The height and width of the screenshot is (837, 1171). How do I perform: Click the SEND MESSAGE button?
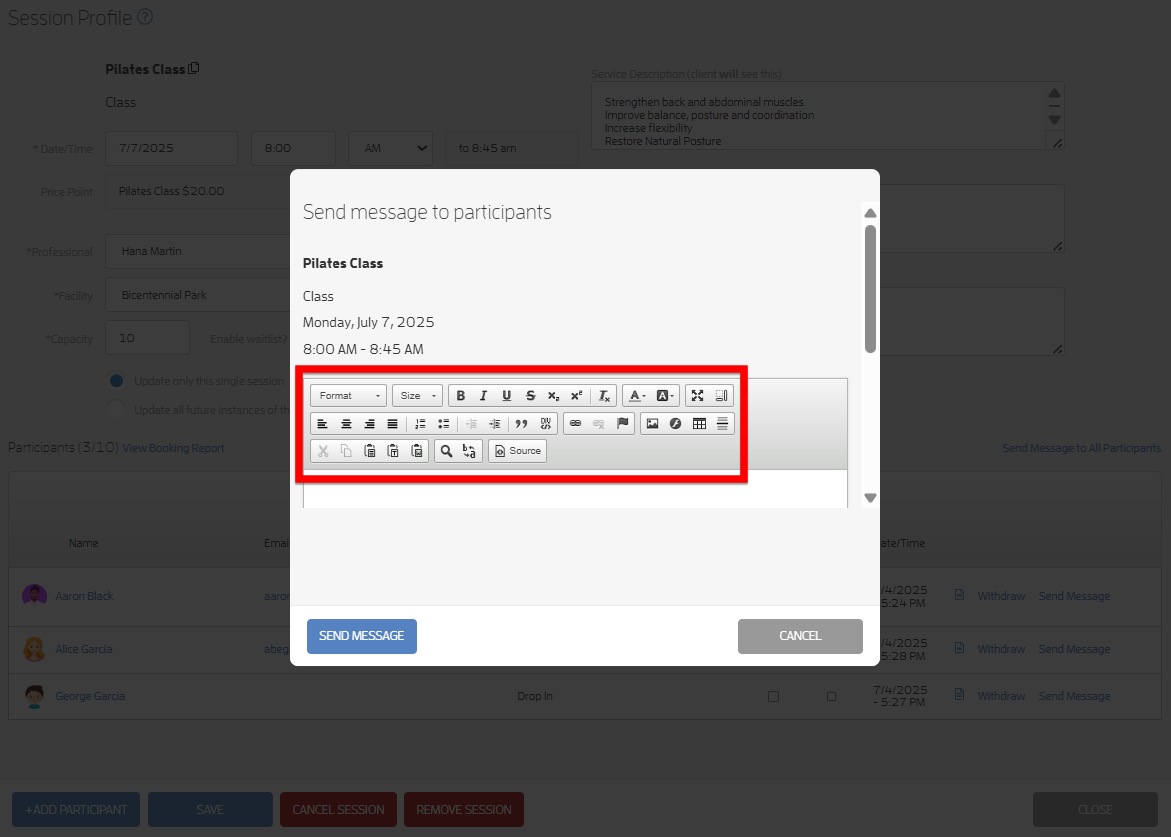(x=361, y=636)
